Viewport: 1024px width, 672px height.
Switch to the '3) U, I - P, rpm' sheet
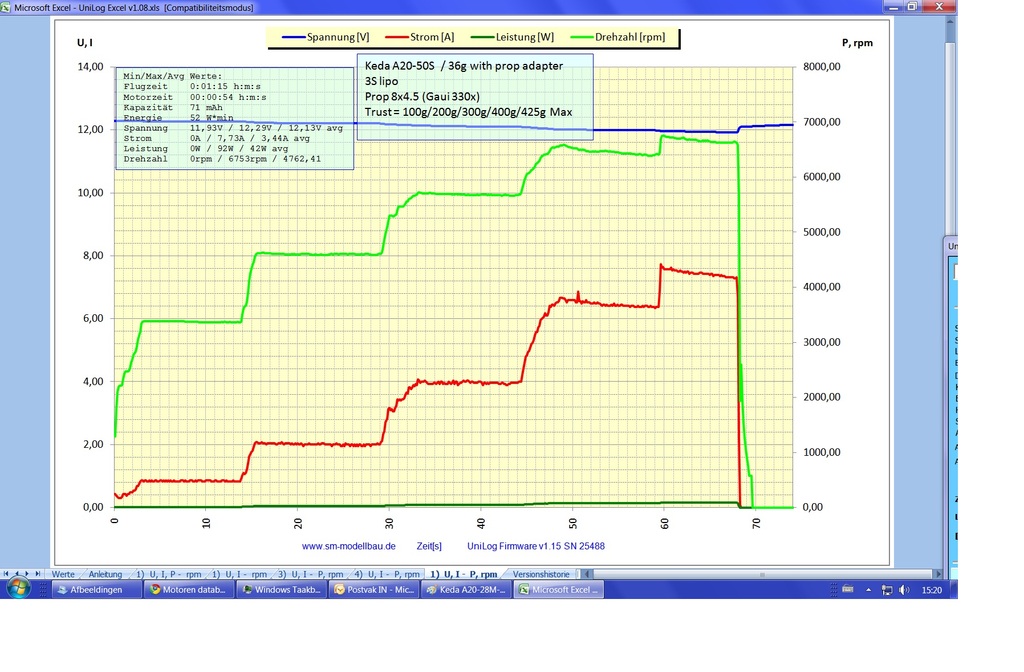coord(311,574)
